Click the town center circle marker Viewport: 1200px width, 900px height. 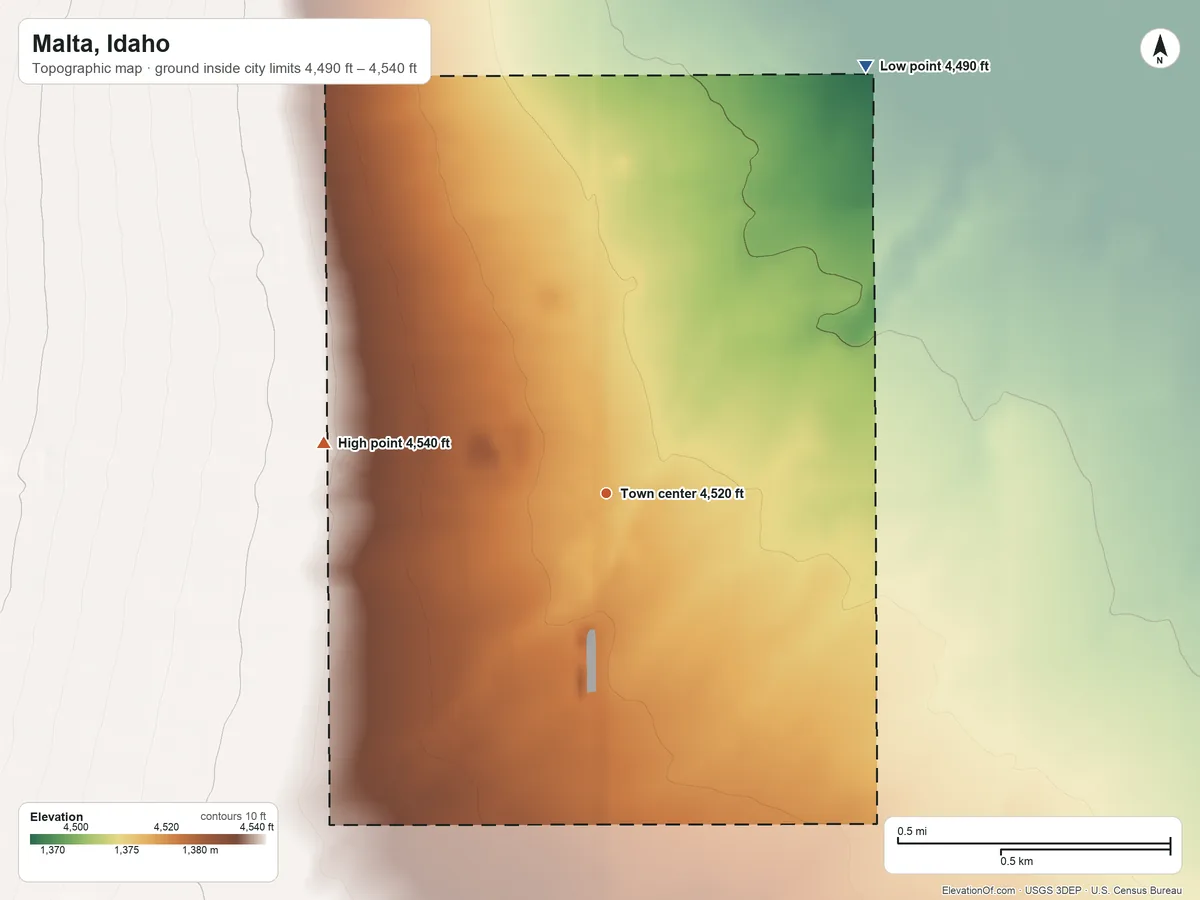point(606,493)
